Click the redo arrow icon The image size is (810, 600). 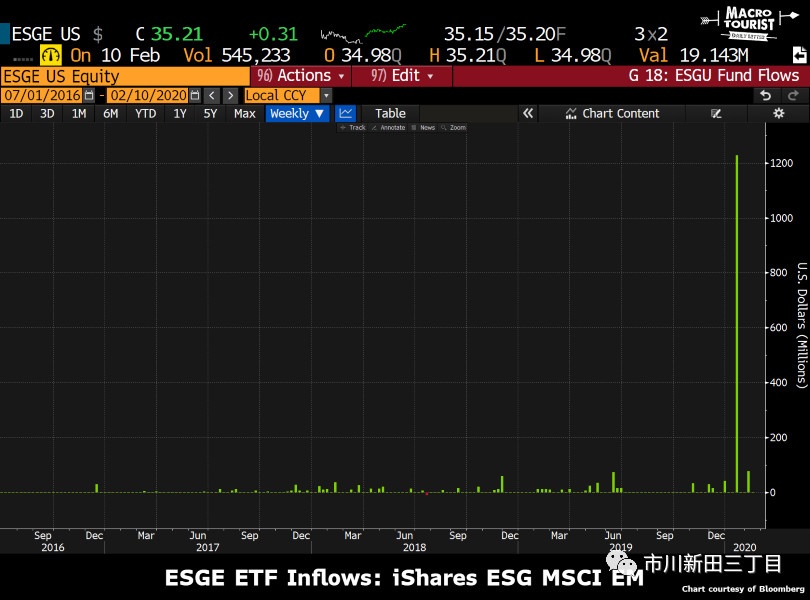pos(793,95)
